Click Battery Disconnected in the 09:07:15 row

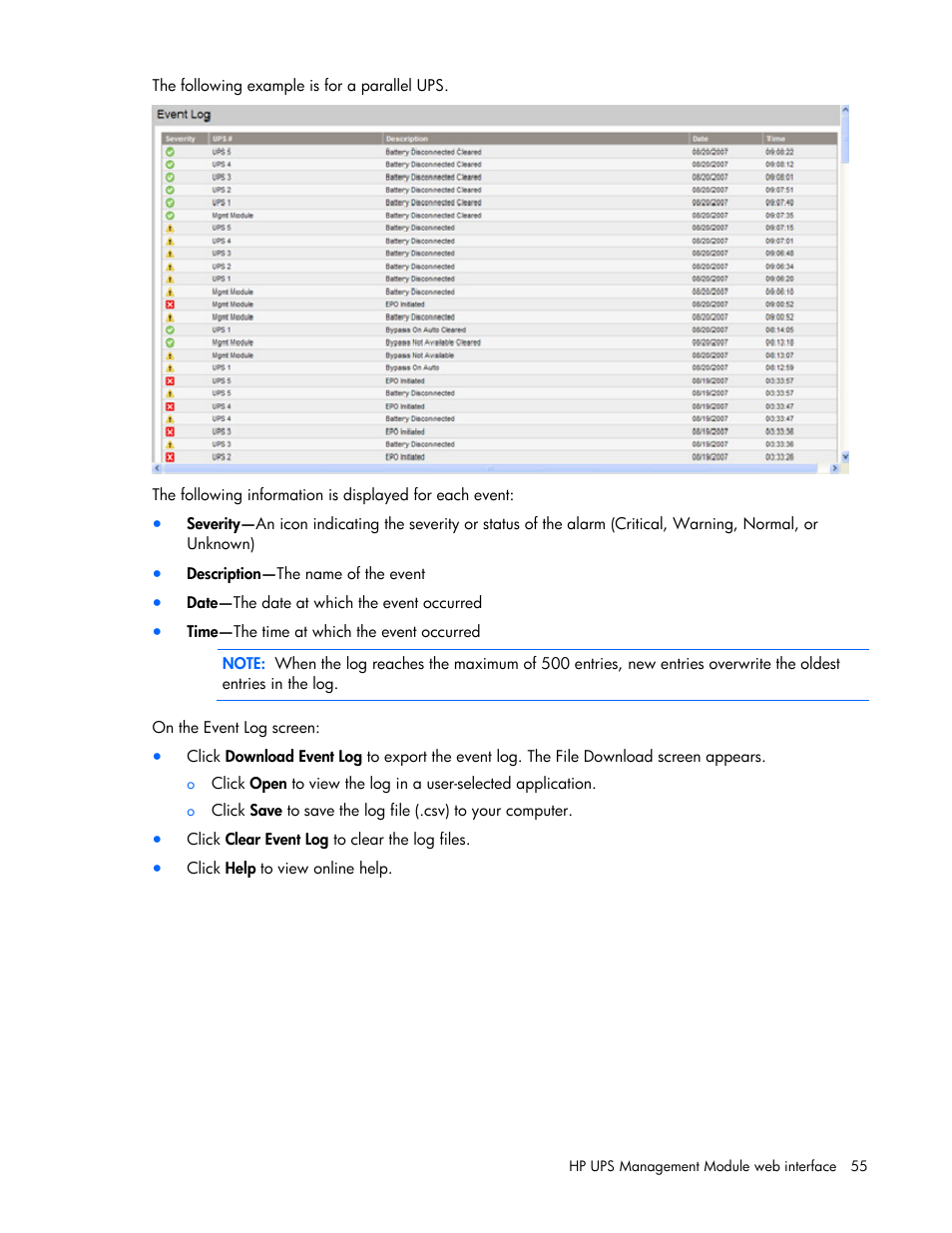420,228
